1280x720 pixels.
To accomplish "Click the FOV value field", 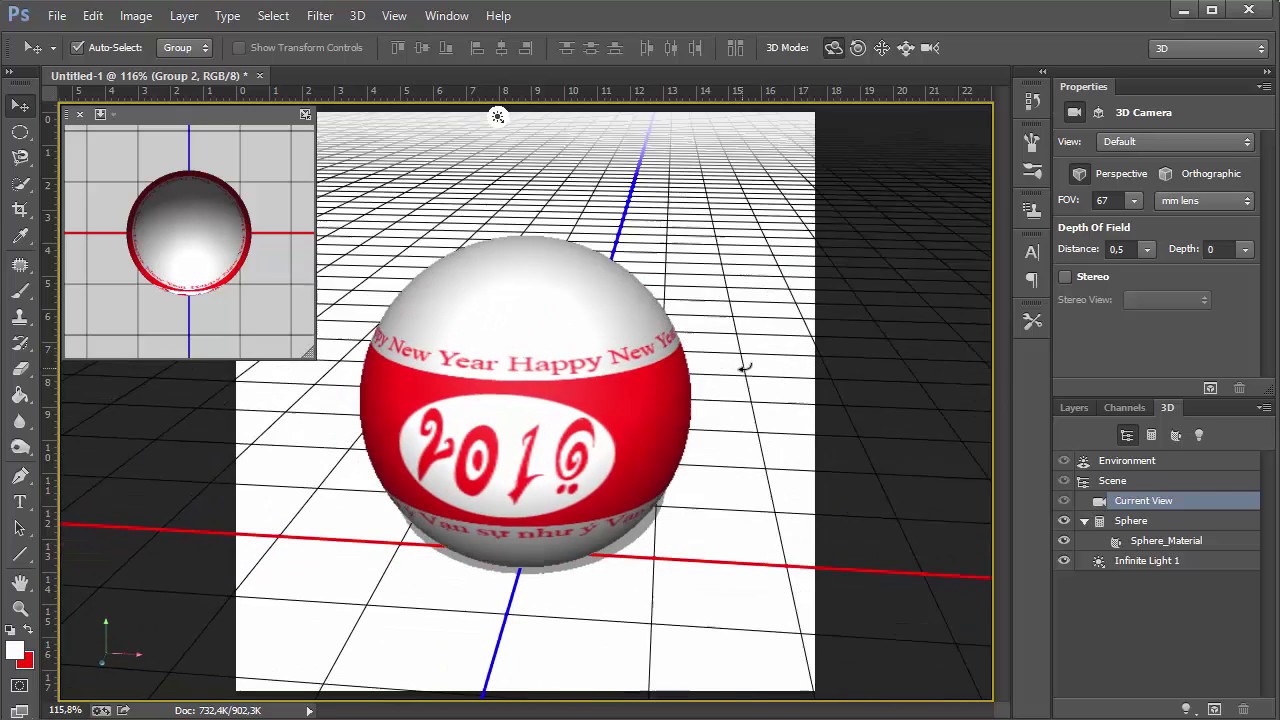I will pyautogui.click(x=1107, y=201).
